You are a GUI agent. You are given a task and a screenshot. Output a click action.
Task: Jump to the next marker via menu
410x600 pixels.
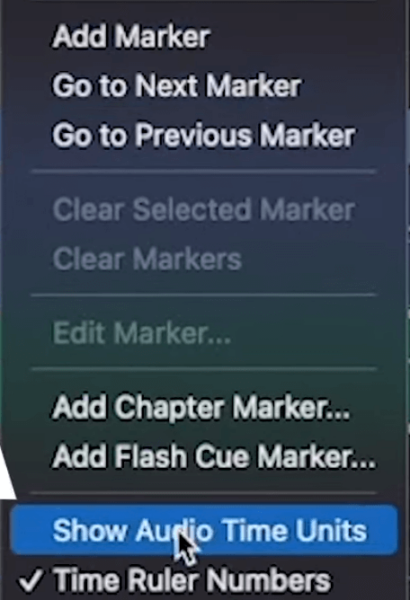tap(205, 86)
